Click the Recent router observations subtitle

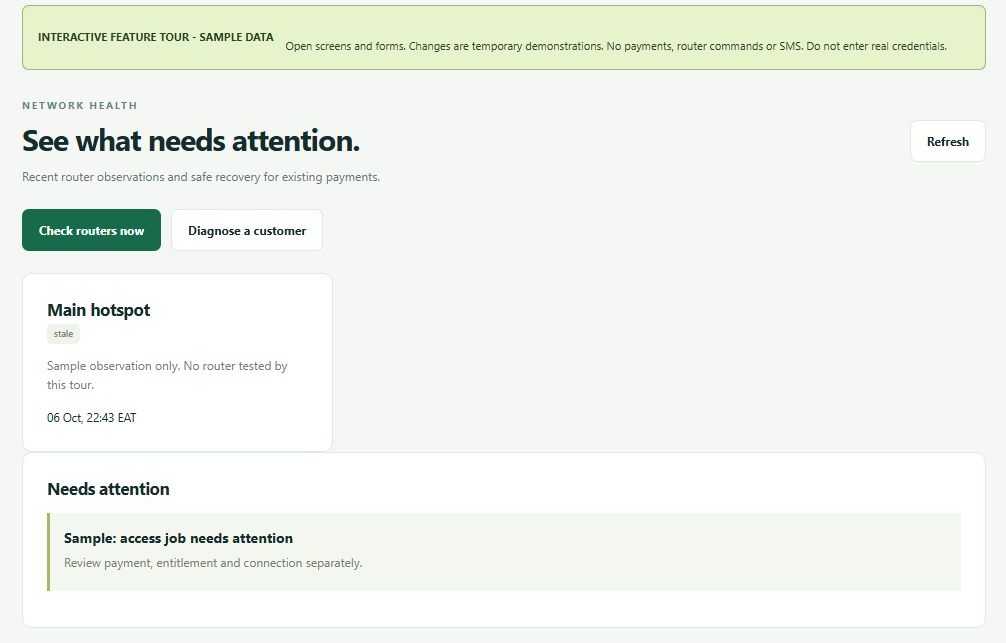(x=201, y=177)
